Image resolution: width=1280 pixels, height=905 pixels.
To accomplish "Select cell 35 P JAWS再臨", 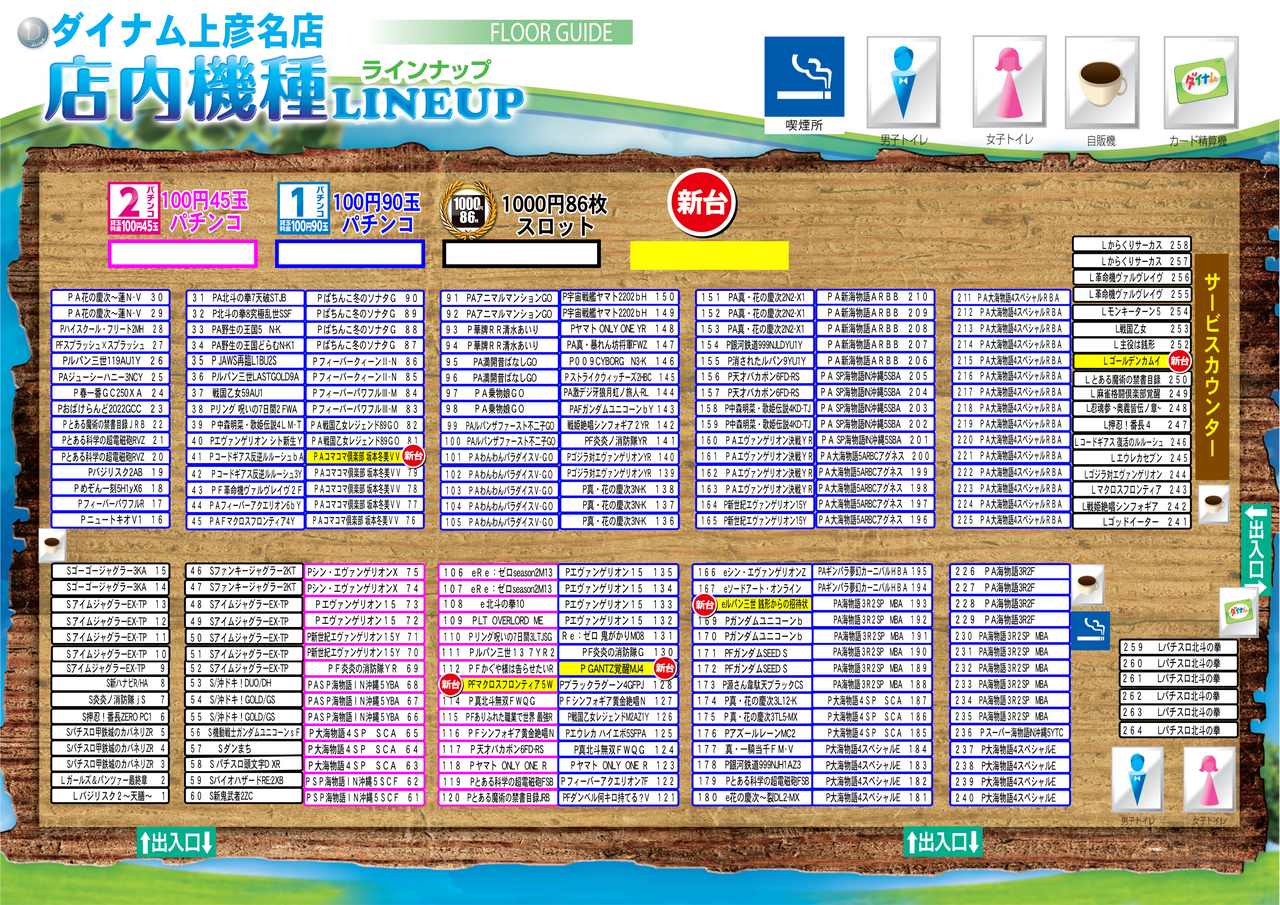I will (x=246, y=361).
